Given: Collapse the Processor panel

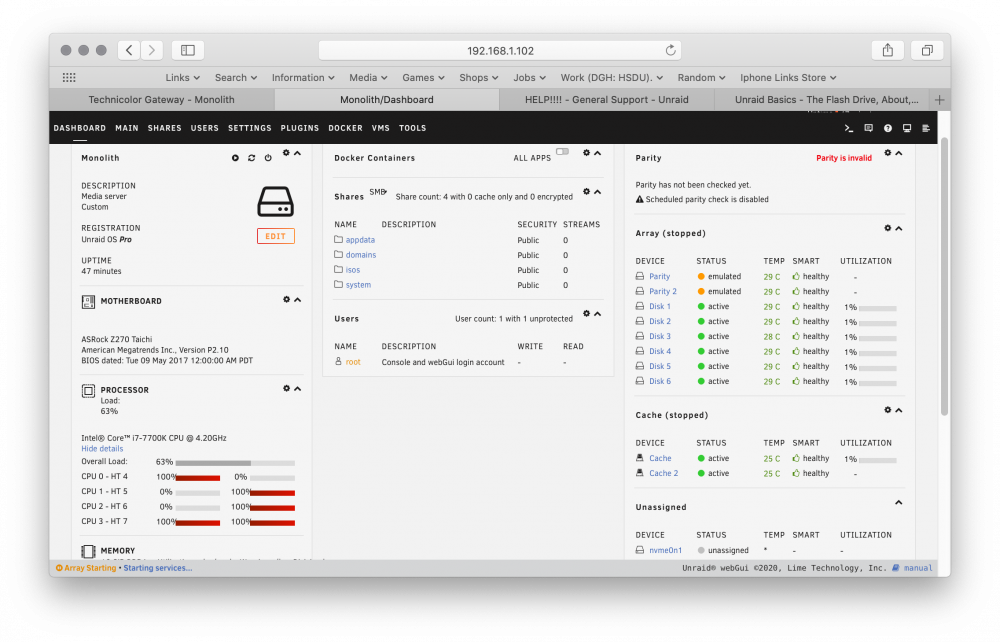Looking at the screenshot, I should (x=297, y=388).
